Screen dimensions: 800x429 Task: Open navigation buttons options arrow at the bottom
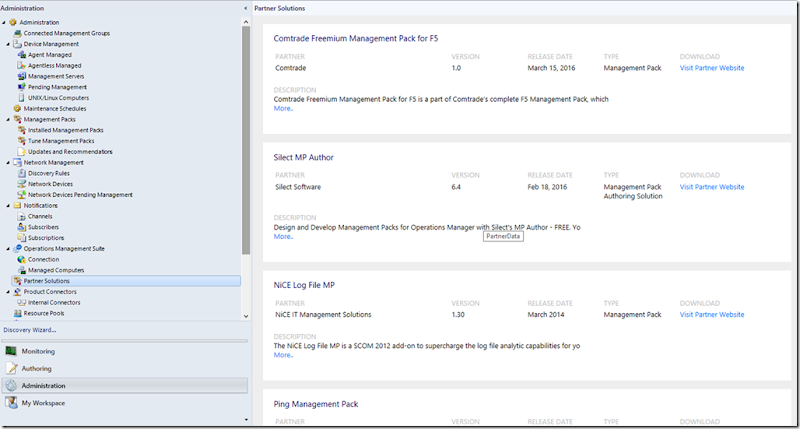(246, 420)
